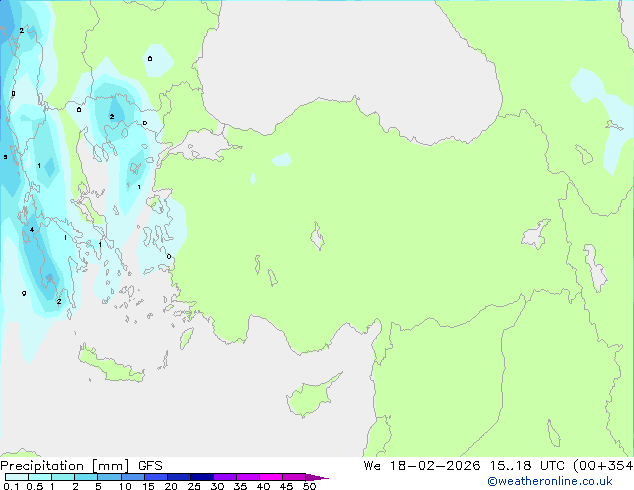The image size is (634, 490).
Task: Select the 5–10 mm legend color swatch
Action: point(109,477)
